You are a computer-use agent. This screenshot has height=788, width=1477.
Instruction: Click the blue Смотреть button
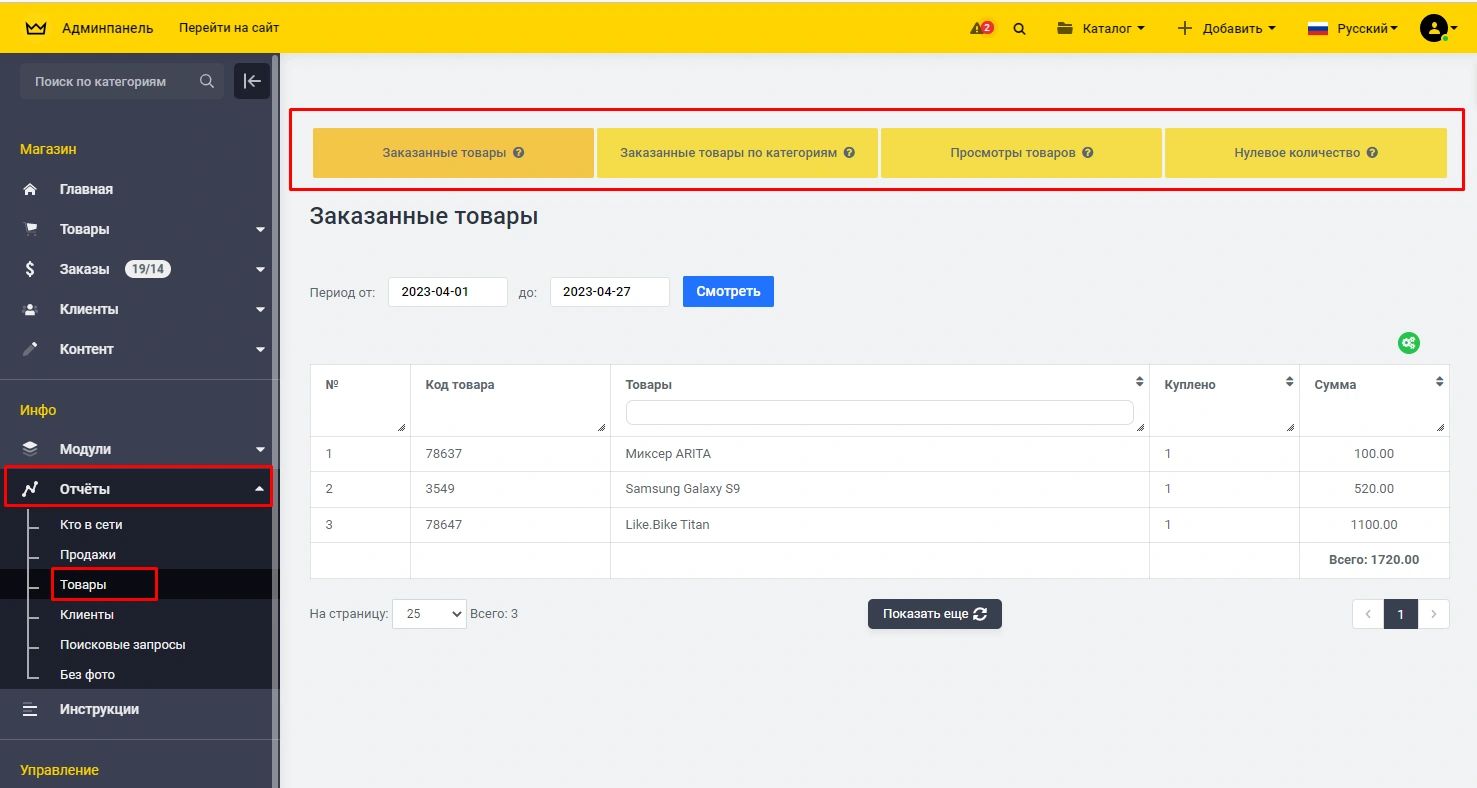click(728, 292)
